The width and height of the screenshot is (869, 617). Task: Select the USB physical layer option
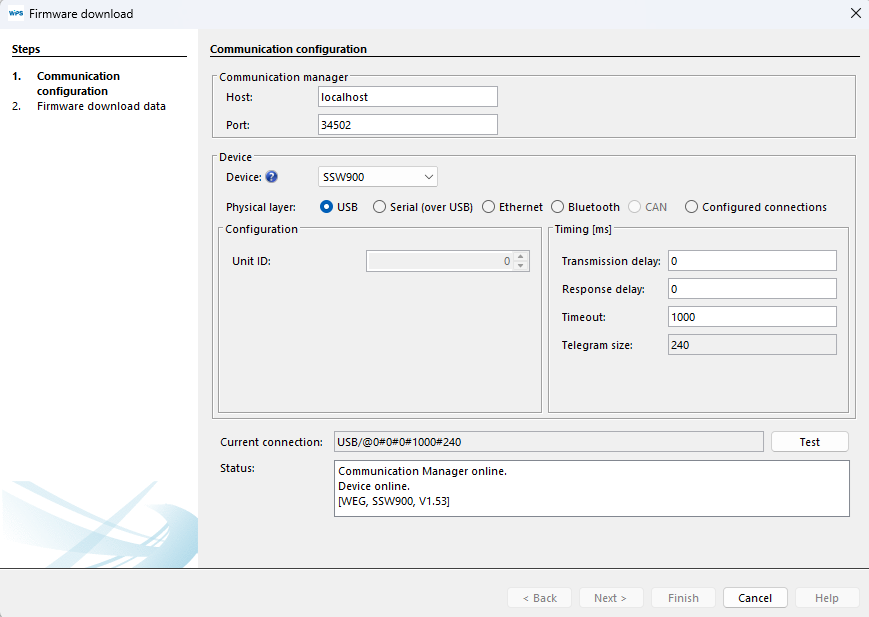point(327,207)
